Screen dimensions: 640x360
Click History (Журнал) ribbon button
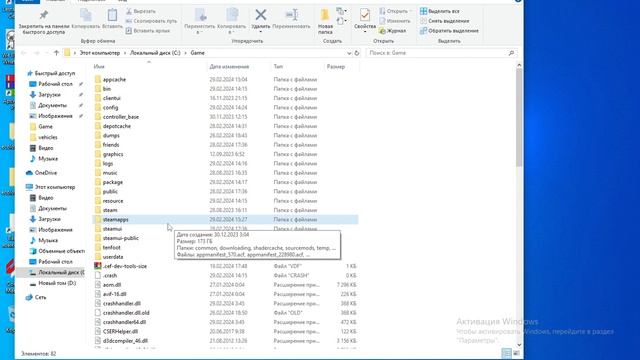tap(392, 31)
